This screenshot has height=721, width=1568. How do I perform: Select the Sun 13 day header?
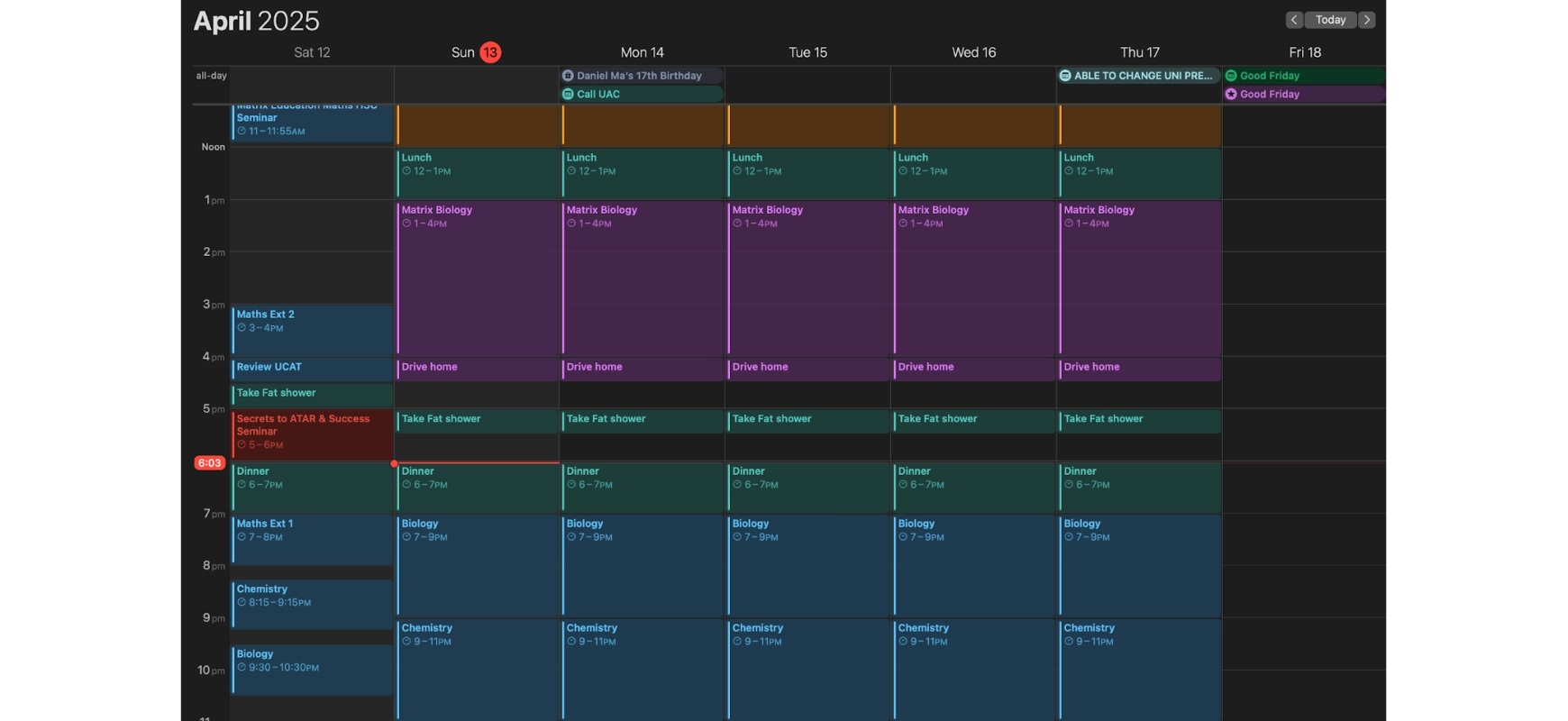point(476,52)
